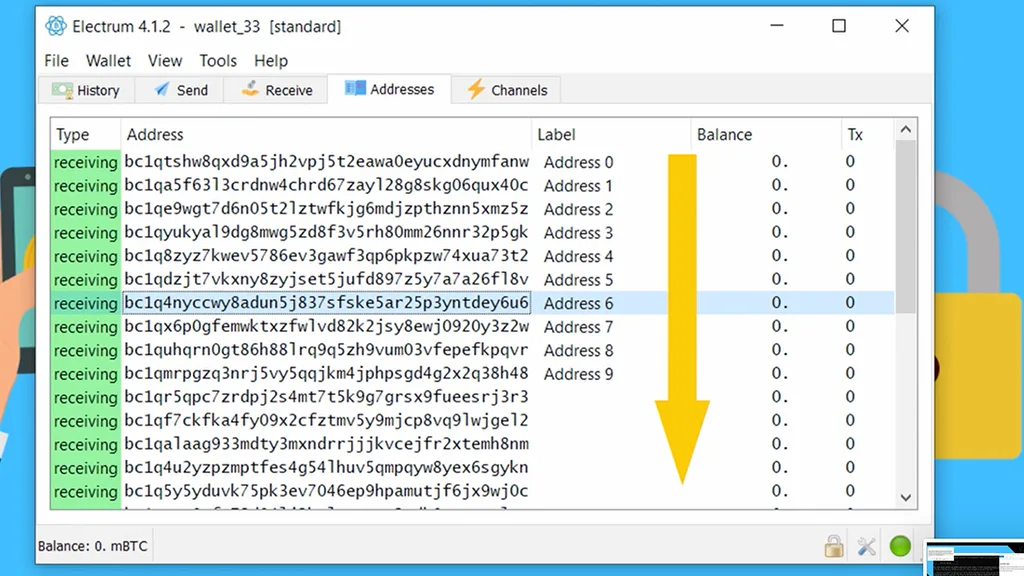Sort by the Balance column header
The width and height of the screenshot is (1024, 576).
click(x=724, y=135)
